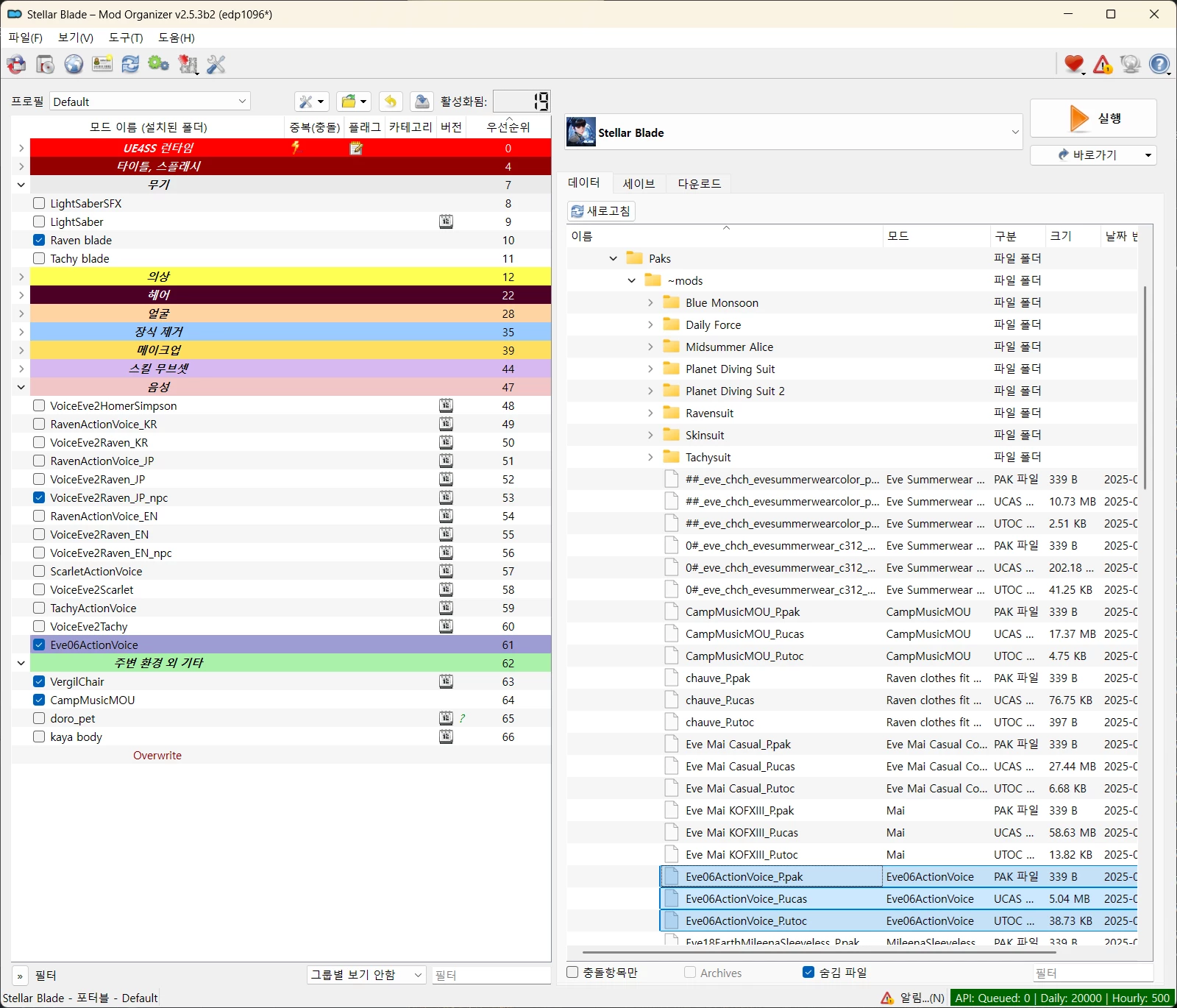Click the refresh arrows toolbar icon
Image resolution: width=1177 pixels, height=1008 pixels.
coord(130,65)
